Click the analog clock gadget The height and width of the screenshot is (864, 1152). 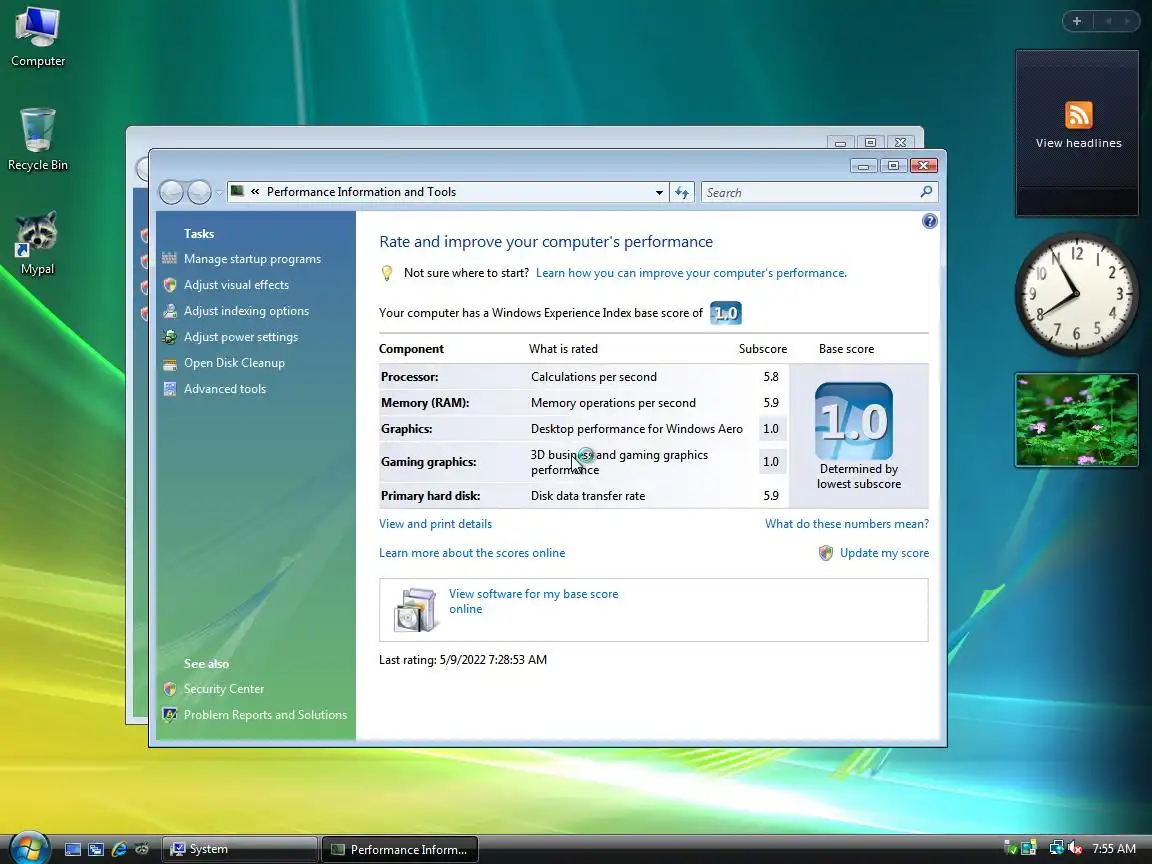coord(1076,294)
